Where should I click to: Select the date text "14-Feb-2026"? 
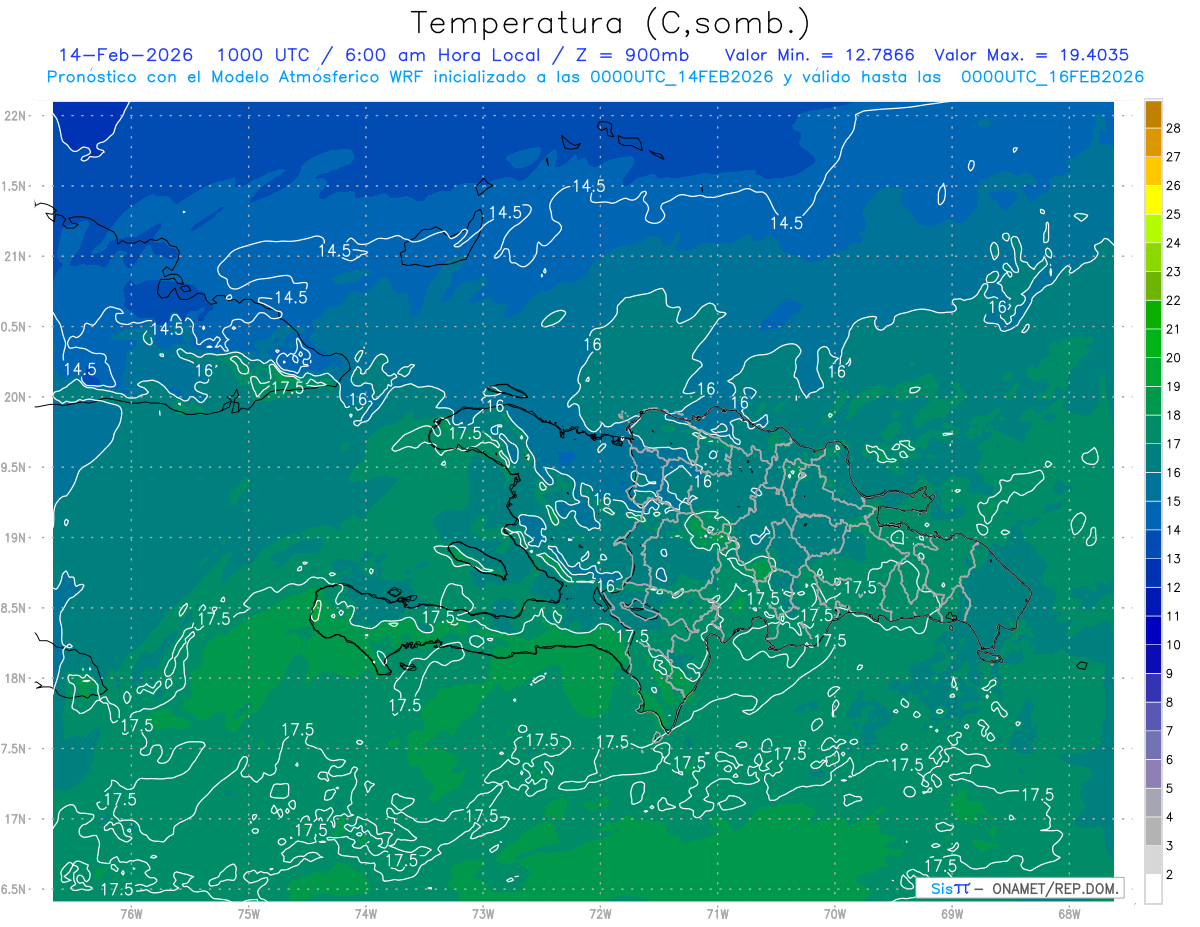tap(126, 55)
